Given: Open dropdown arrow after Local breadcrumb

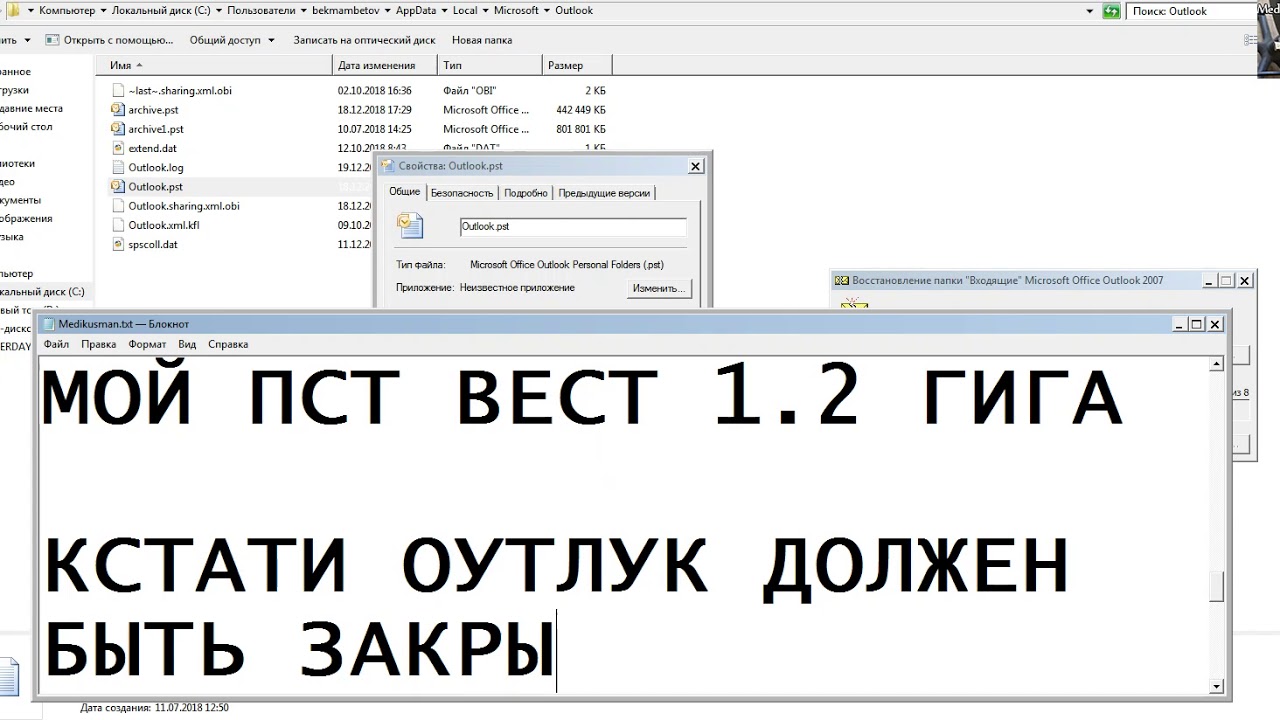Looking at the screenshot, I should (486, 11).
